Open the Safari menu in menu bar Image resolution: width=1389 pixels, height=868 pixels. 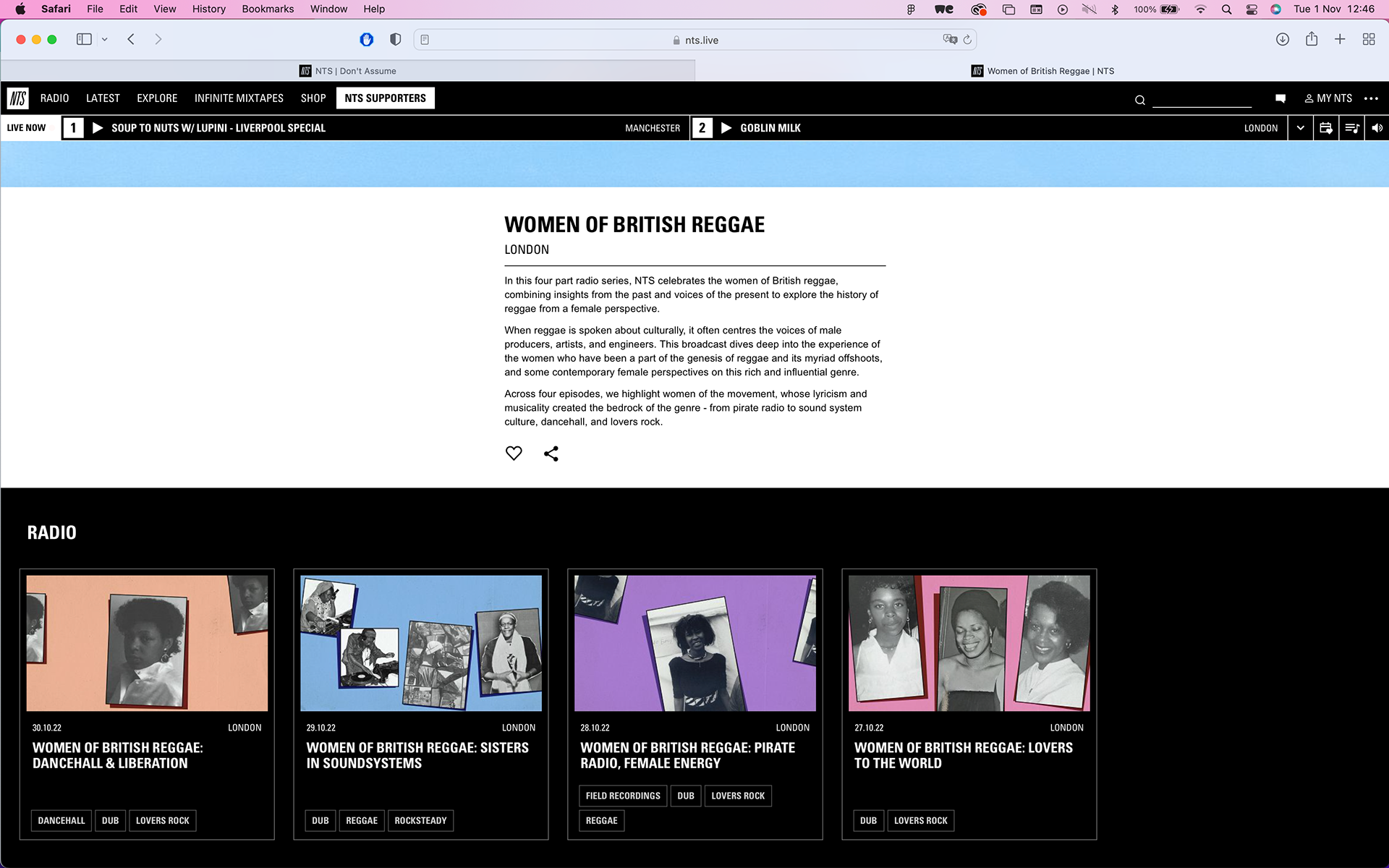56,9
